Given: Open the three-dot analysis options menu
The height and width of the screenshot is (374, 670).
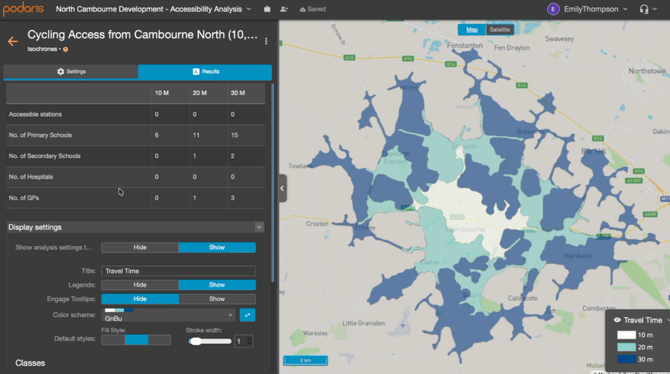Looking at the screenshot, I should [266, 41].
